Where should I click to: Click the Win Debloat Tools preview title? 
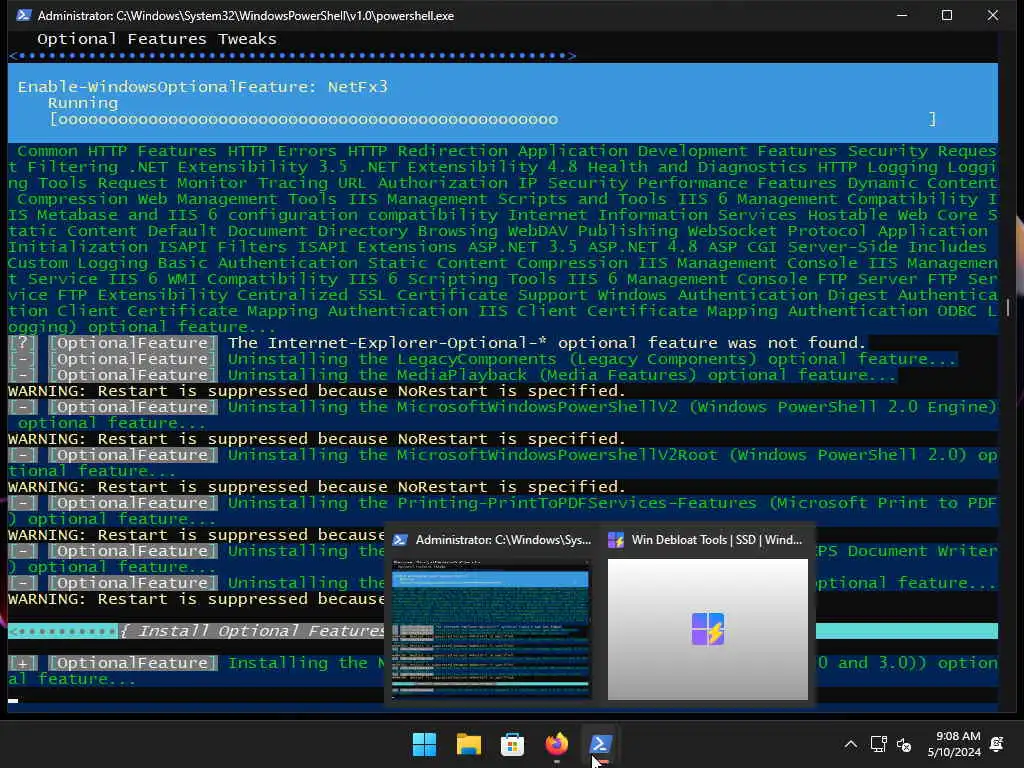click(716, 539)
